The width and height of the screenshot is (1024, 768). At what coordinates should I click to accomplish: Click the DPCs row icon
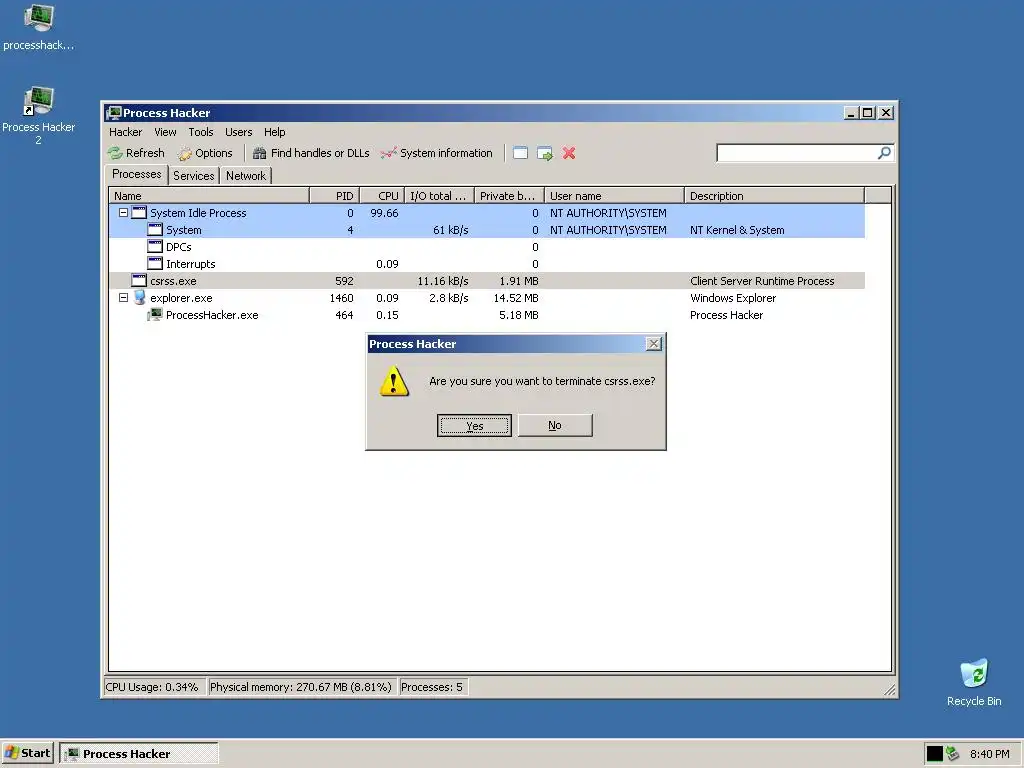click(x=155, y=247)
